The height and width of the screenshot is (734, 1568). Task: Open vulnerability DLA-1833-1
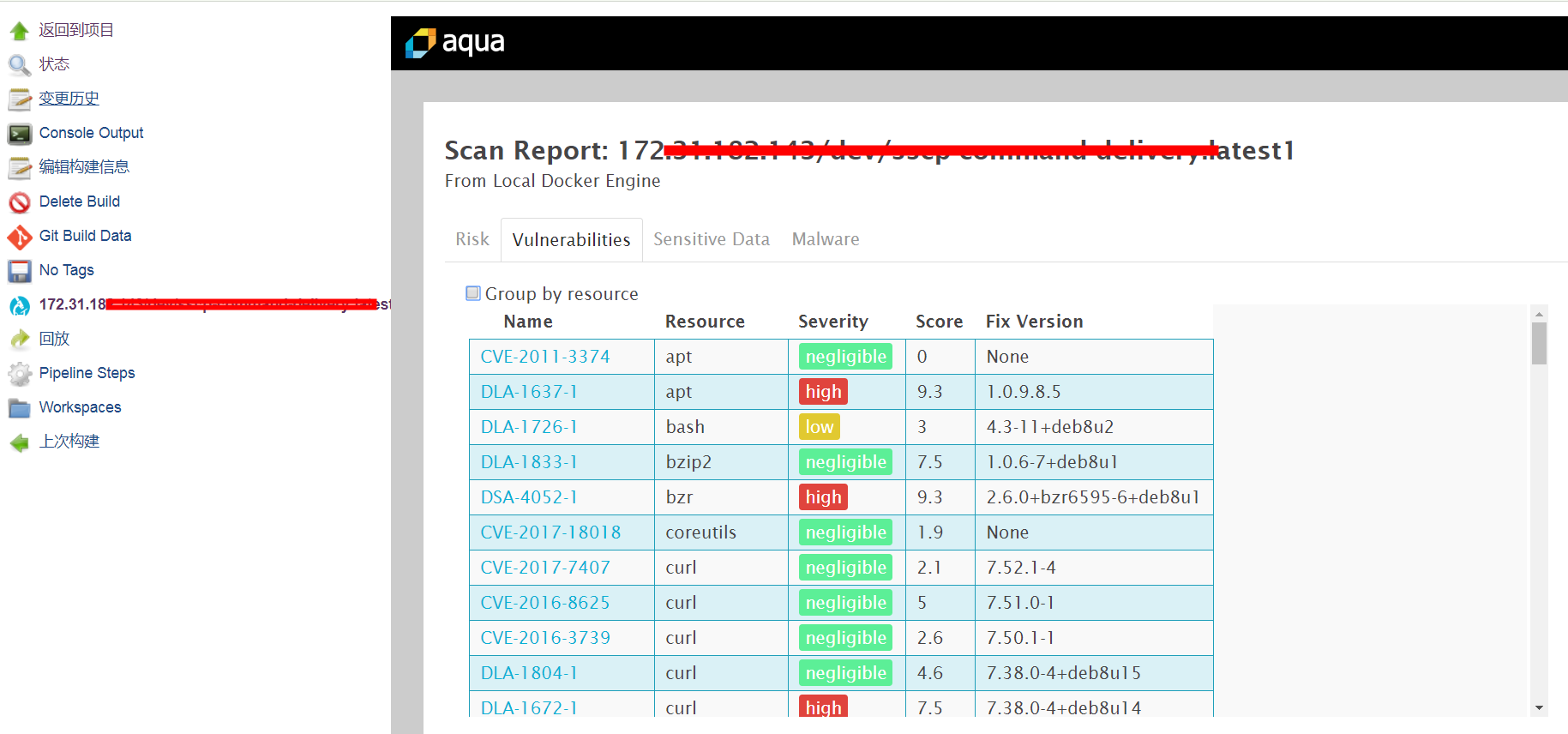coord(529,462)
